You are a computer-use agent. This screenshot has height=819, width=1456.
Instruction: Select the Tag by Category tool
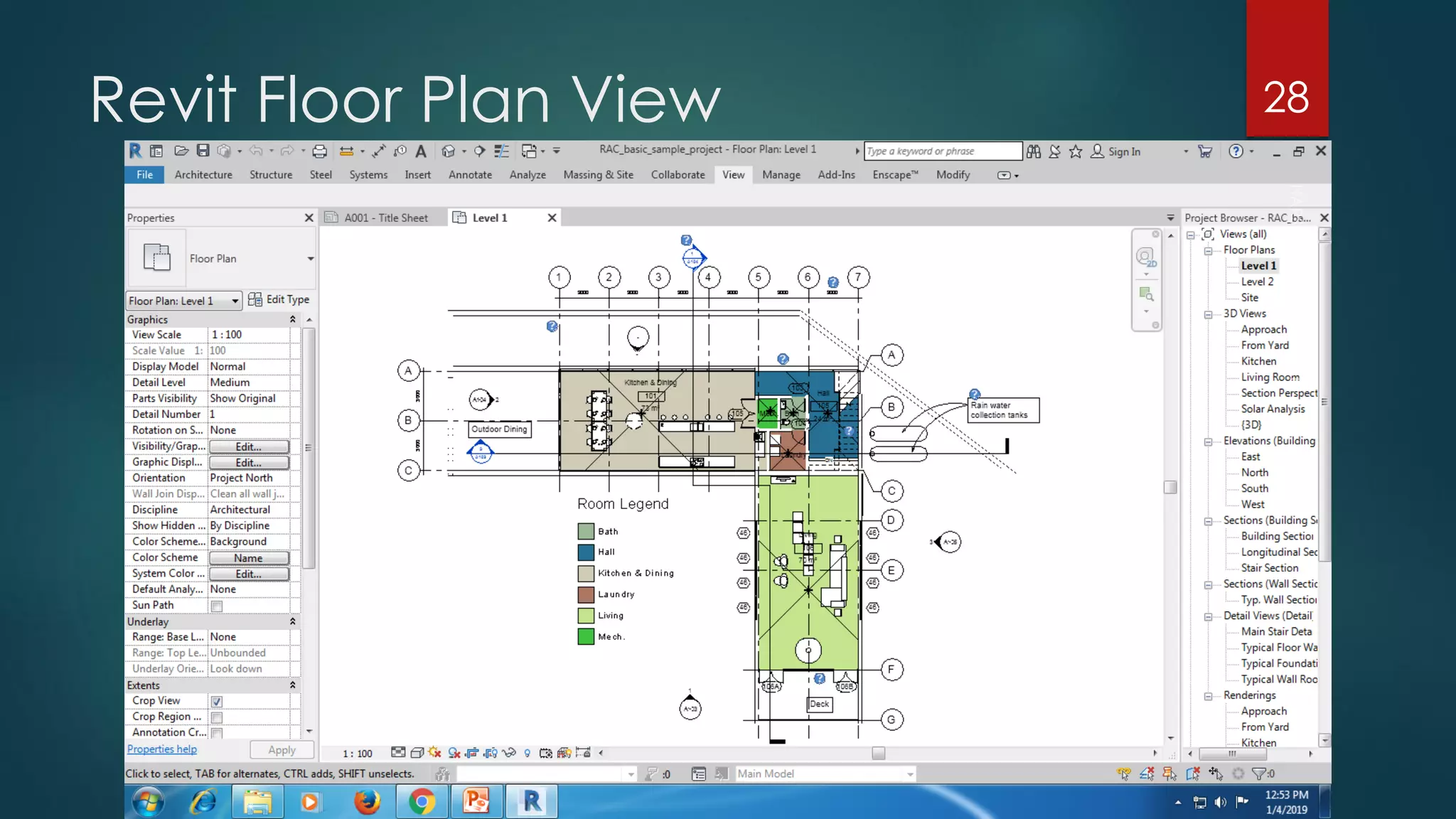click(400, 151)
